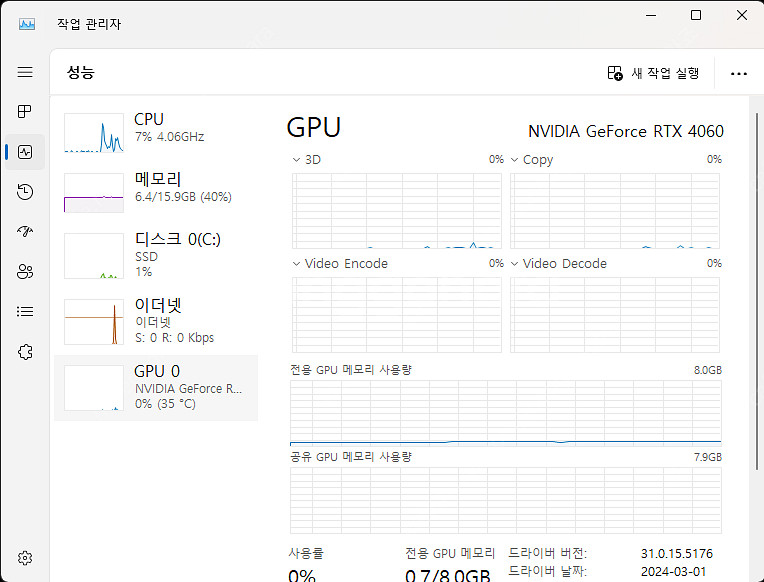Click the 전용 GPU 메모리 사용량 graph
This screenshot has width=764, height=582.
506,413
